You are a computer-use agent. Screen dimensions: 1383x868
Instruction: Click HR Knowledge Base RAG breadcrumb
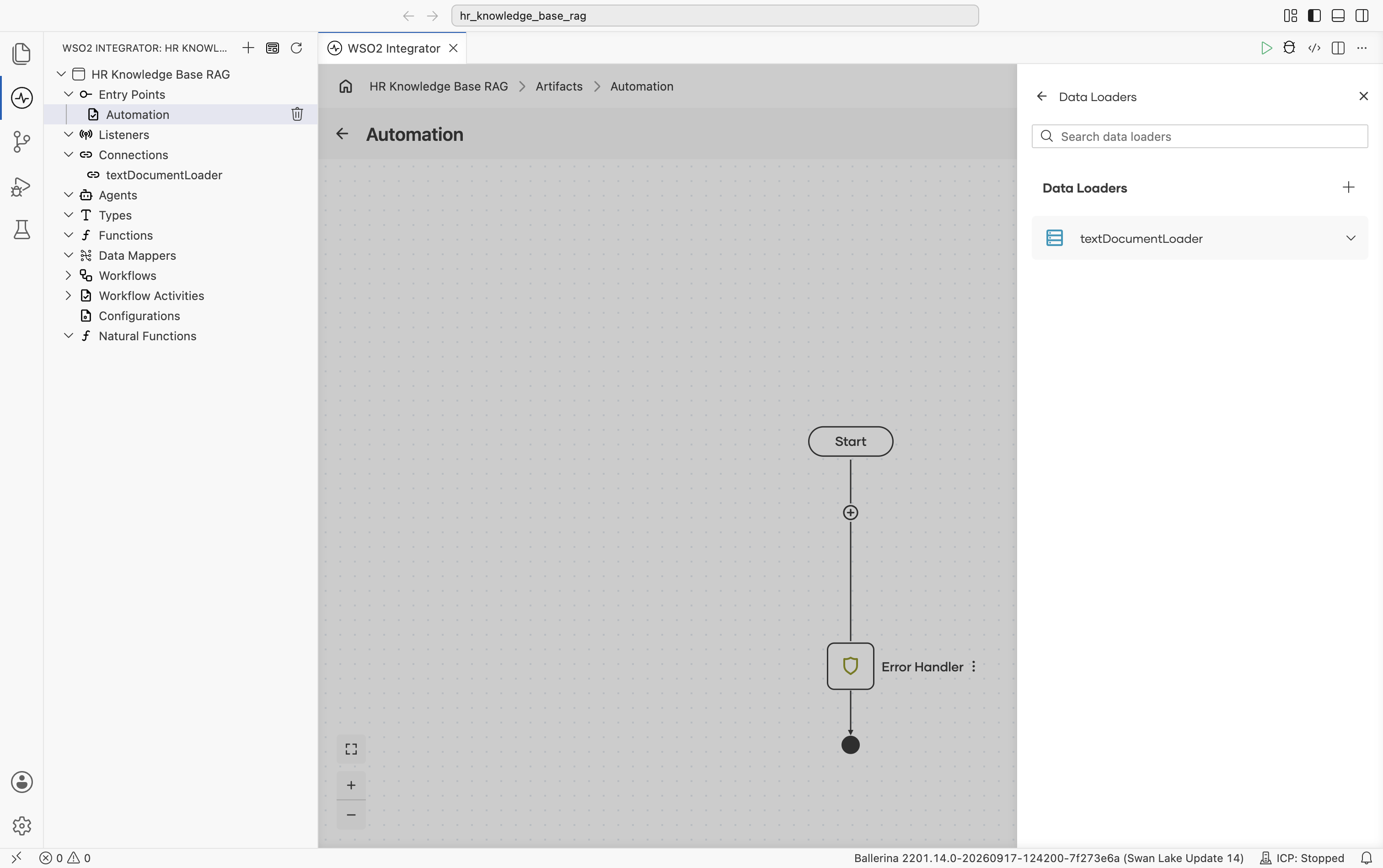pyautogui.click(x=438, y=86)
